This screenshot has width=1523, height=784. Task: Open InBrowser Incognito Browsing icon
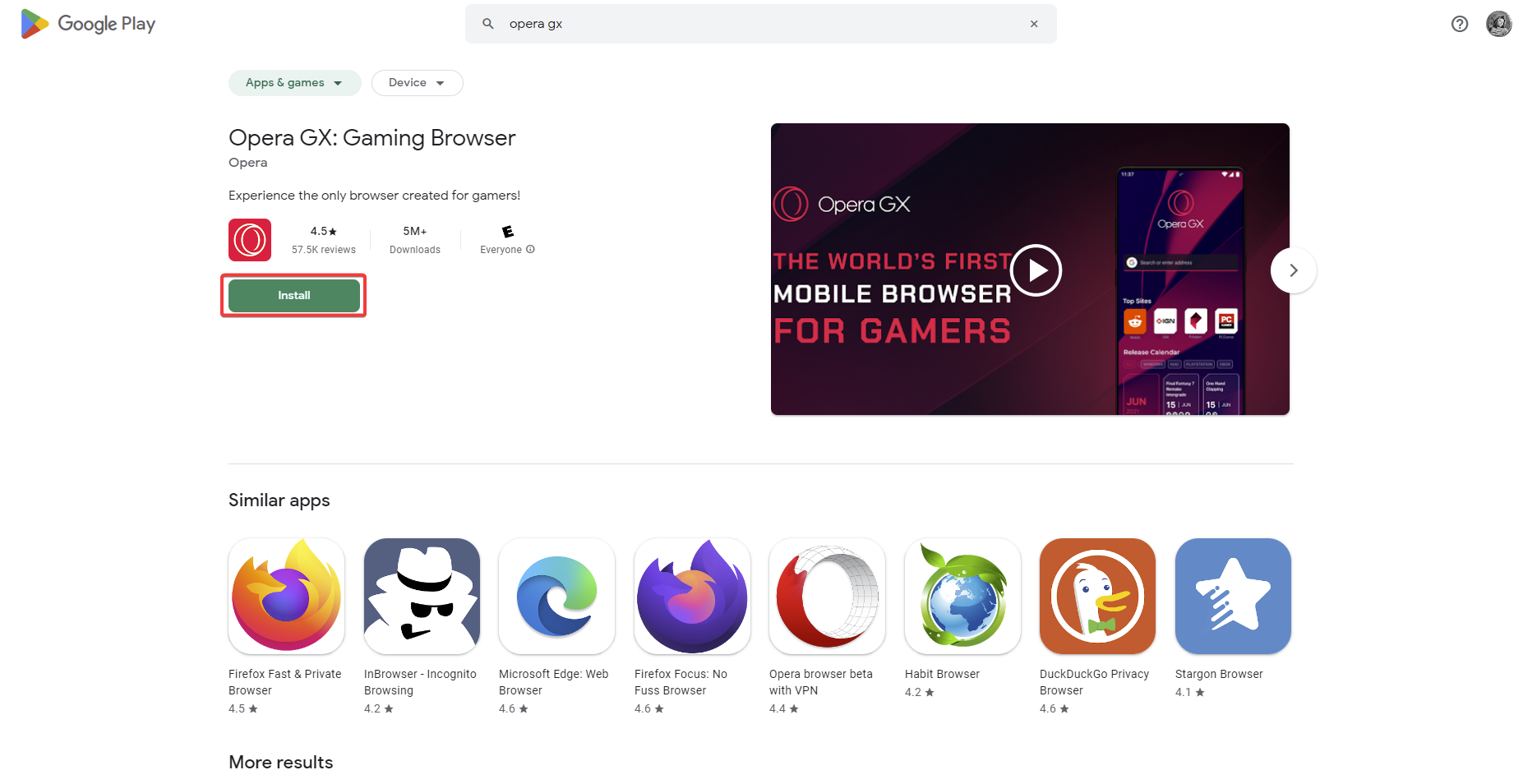[422, 596]
